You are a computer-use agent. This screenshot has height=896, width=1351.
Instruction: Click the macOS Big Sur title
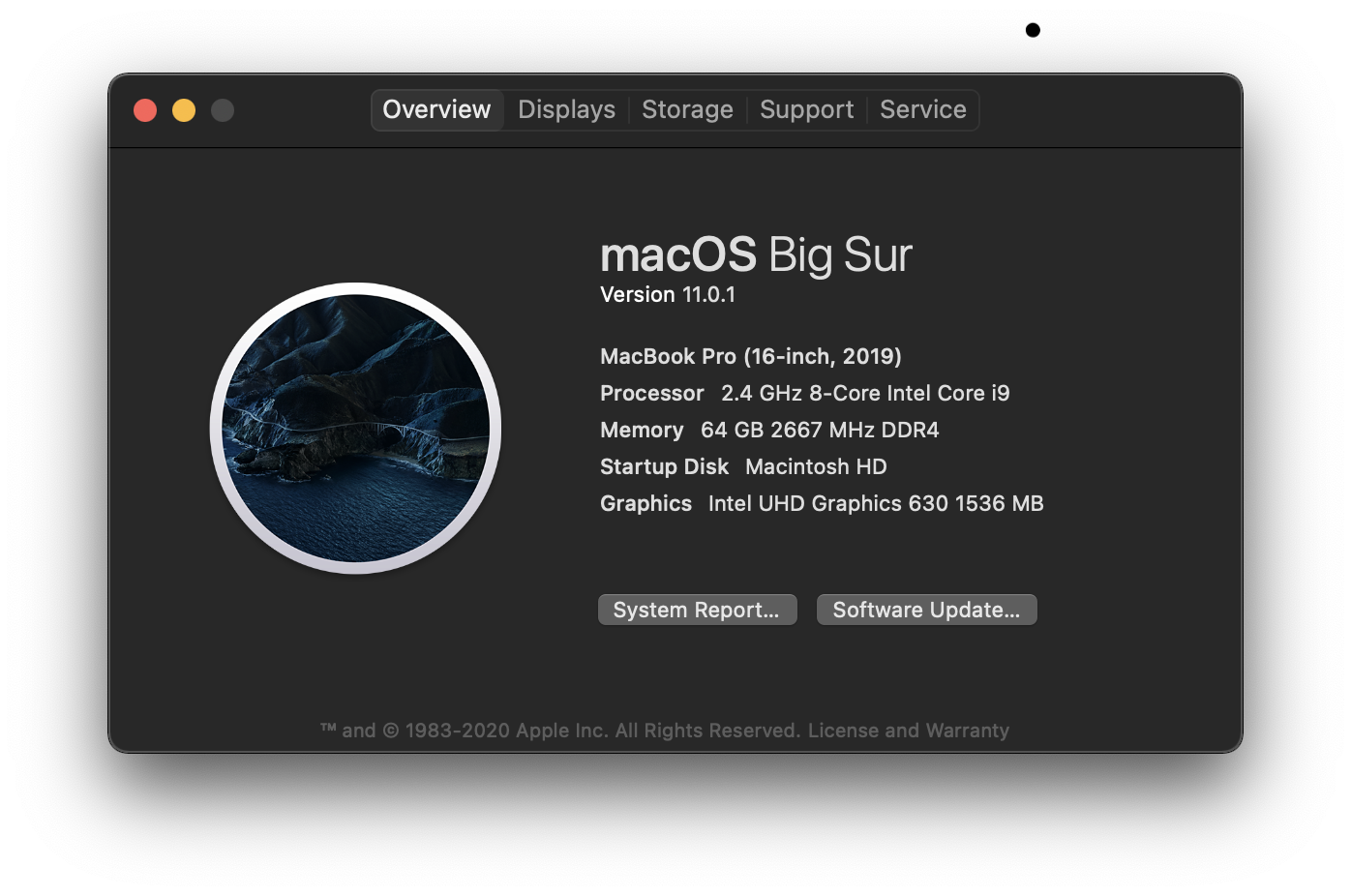pos(756,254)
